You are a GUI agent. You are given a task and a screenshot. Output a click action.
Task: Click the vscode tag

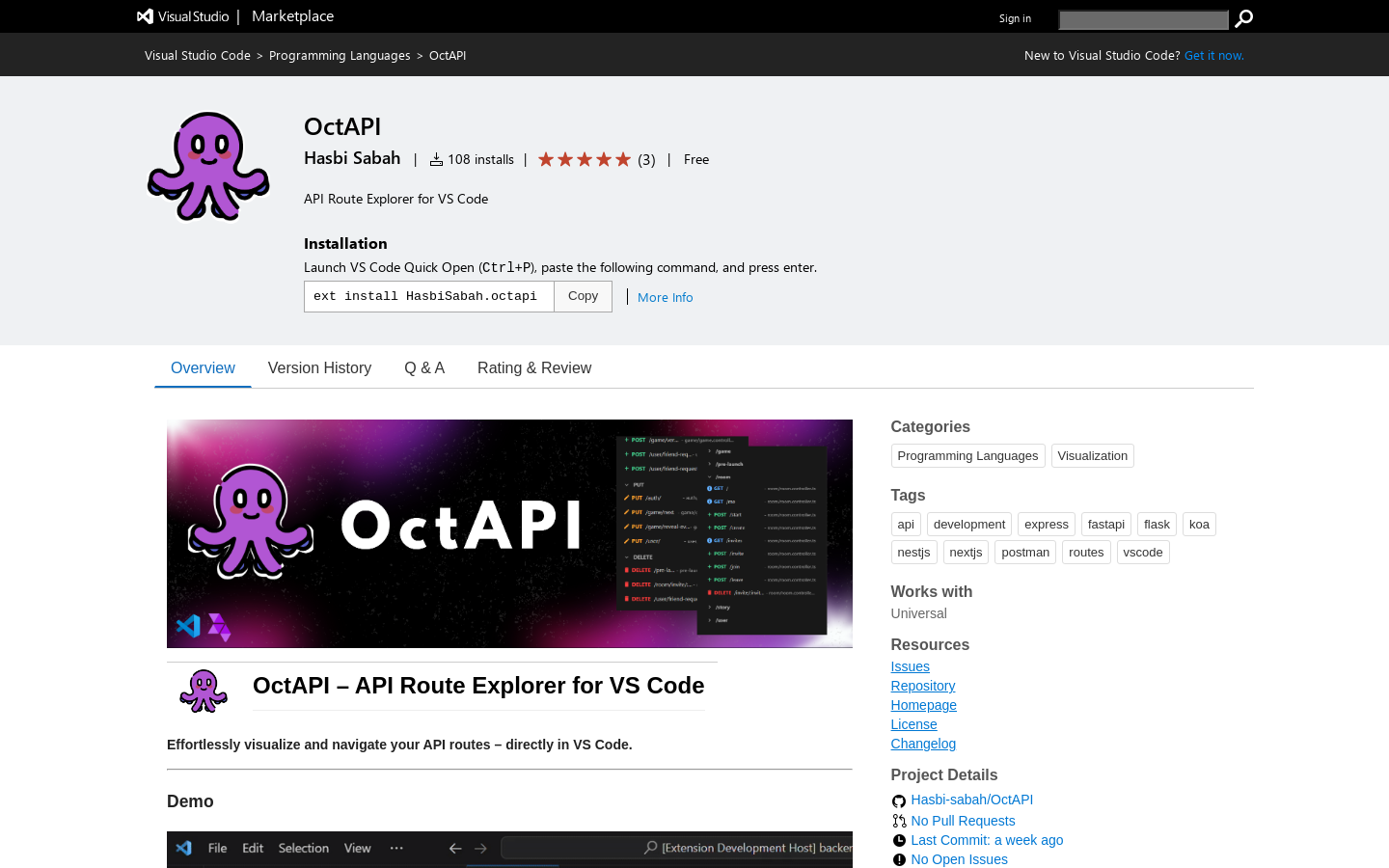pos(1143,552)
